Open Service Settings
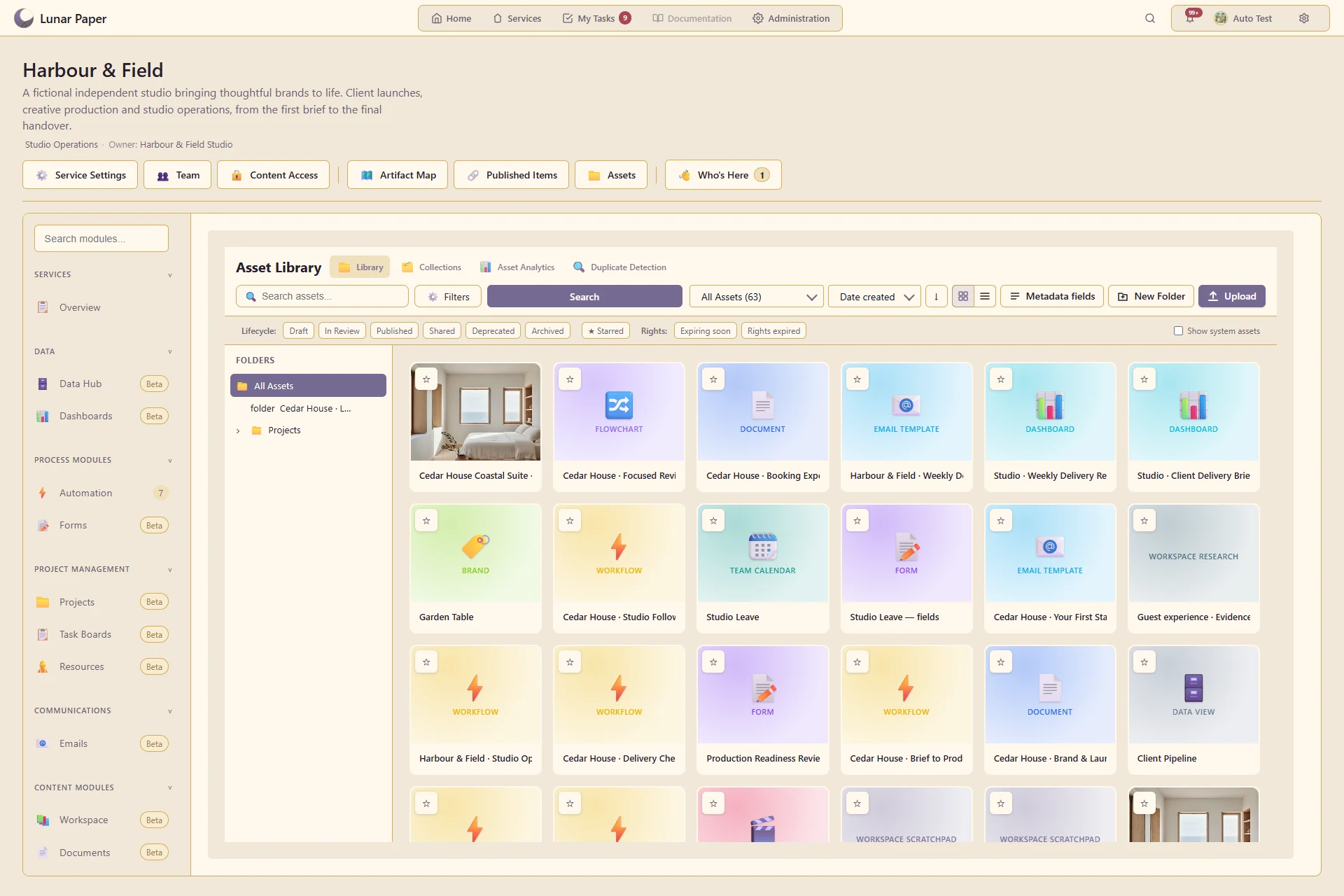This screenshot has height=896, width=1344. (x=80, y=175)
